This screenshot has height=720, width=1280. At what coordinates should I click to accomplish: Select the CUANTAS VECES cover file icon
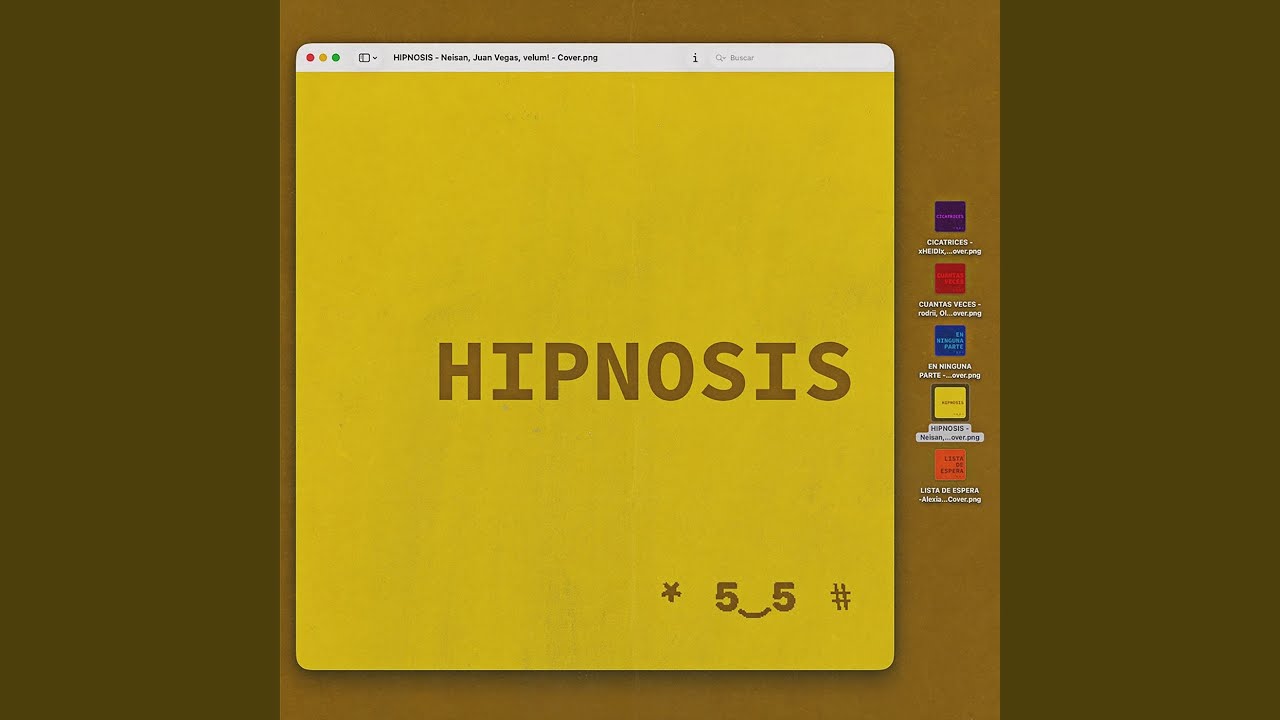[x=950, y=279]
